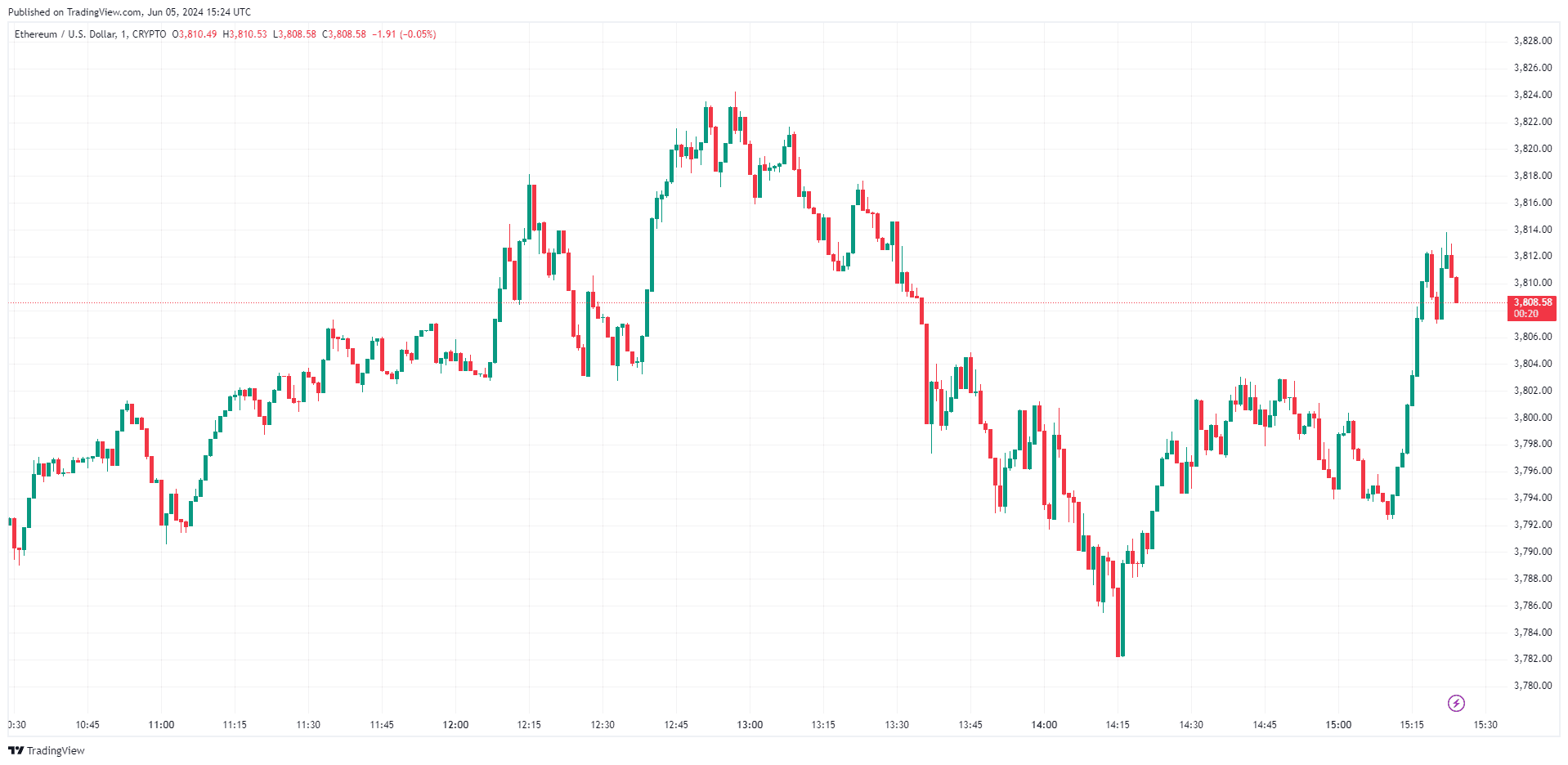Click the 'Published on TradingView.com' header text
Viewport: 1568px width, 765px height.
129,12
